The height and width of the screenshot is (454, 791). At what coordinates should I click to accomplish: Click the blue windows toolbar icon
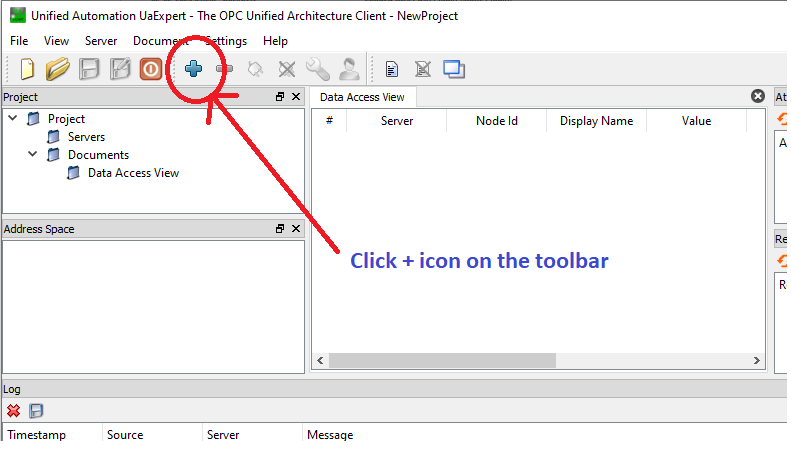click(454, 69)
